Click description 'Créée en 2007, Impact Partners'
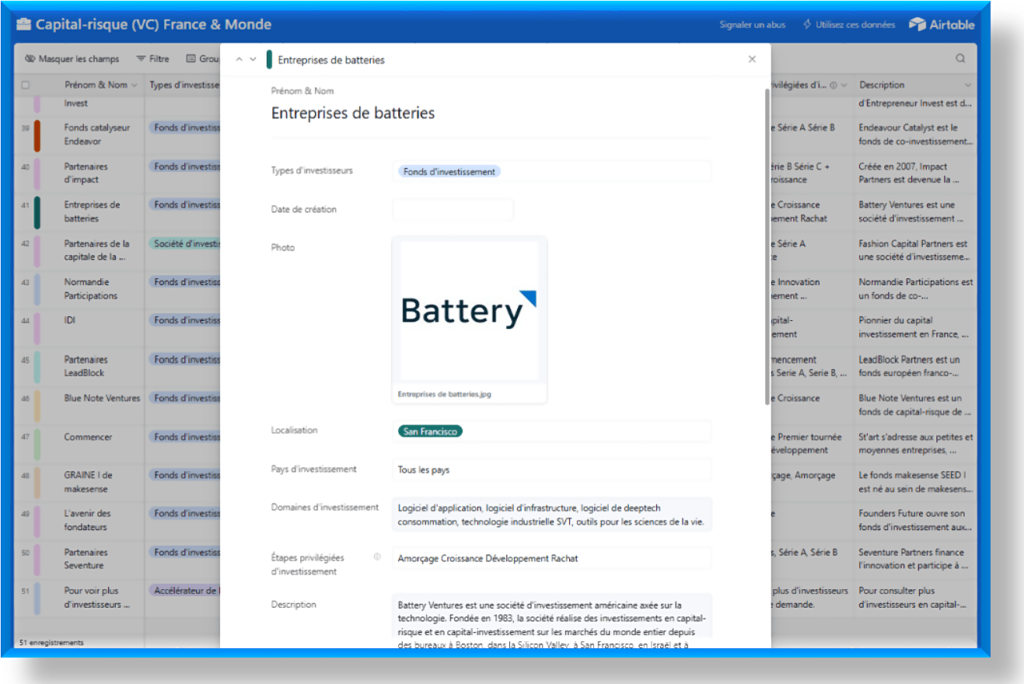 908,173
